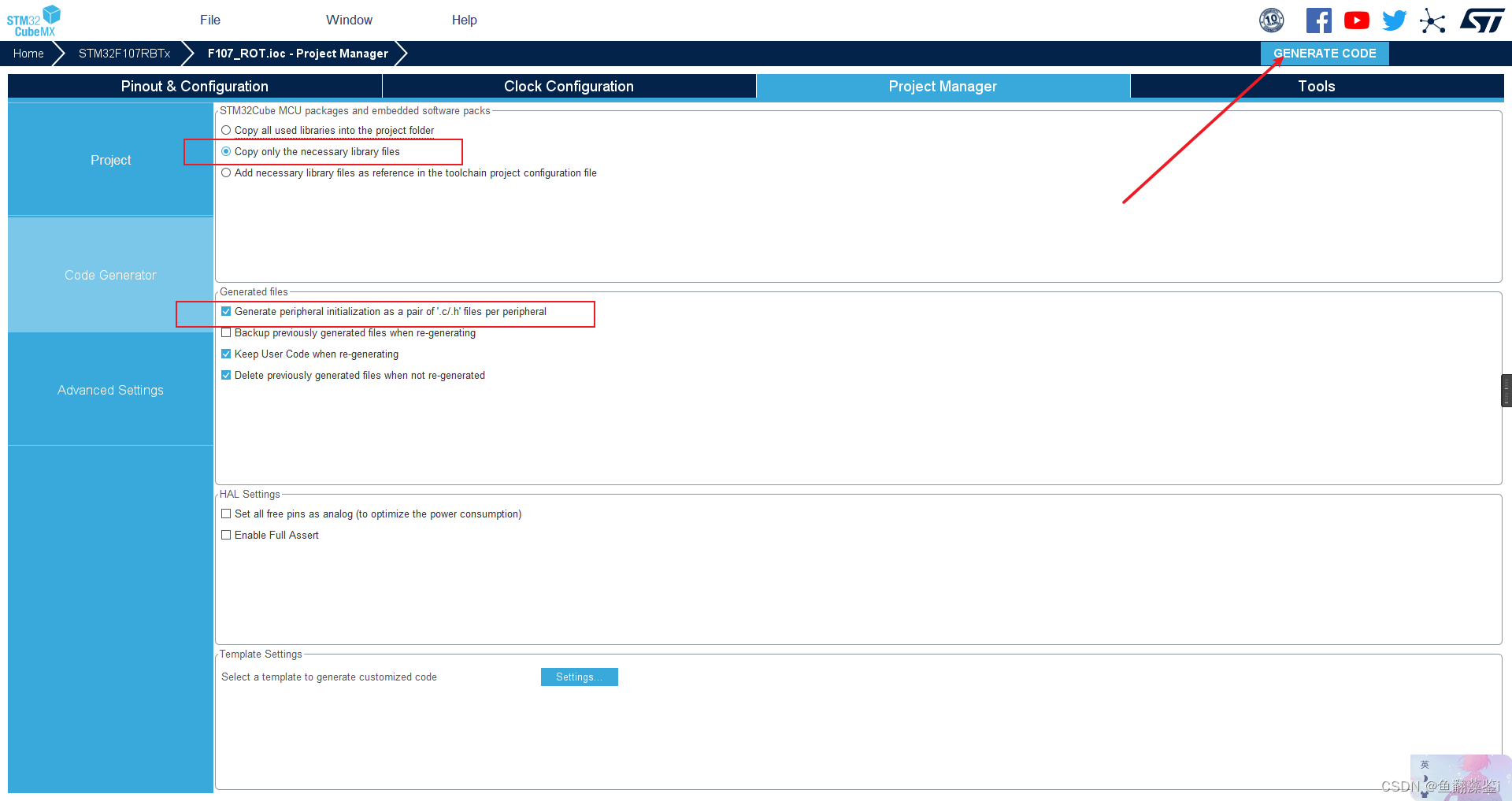Toggle Keep User Code when re-generating checkbox
The width and height of the screenshot is (1512, 801).
coord(226,354)
